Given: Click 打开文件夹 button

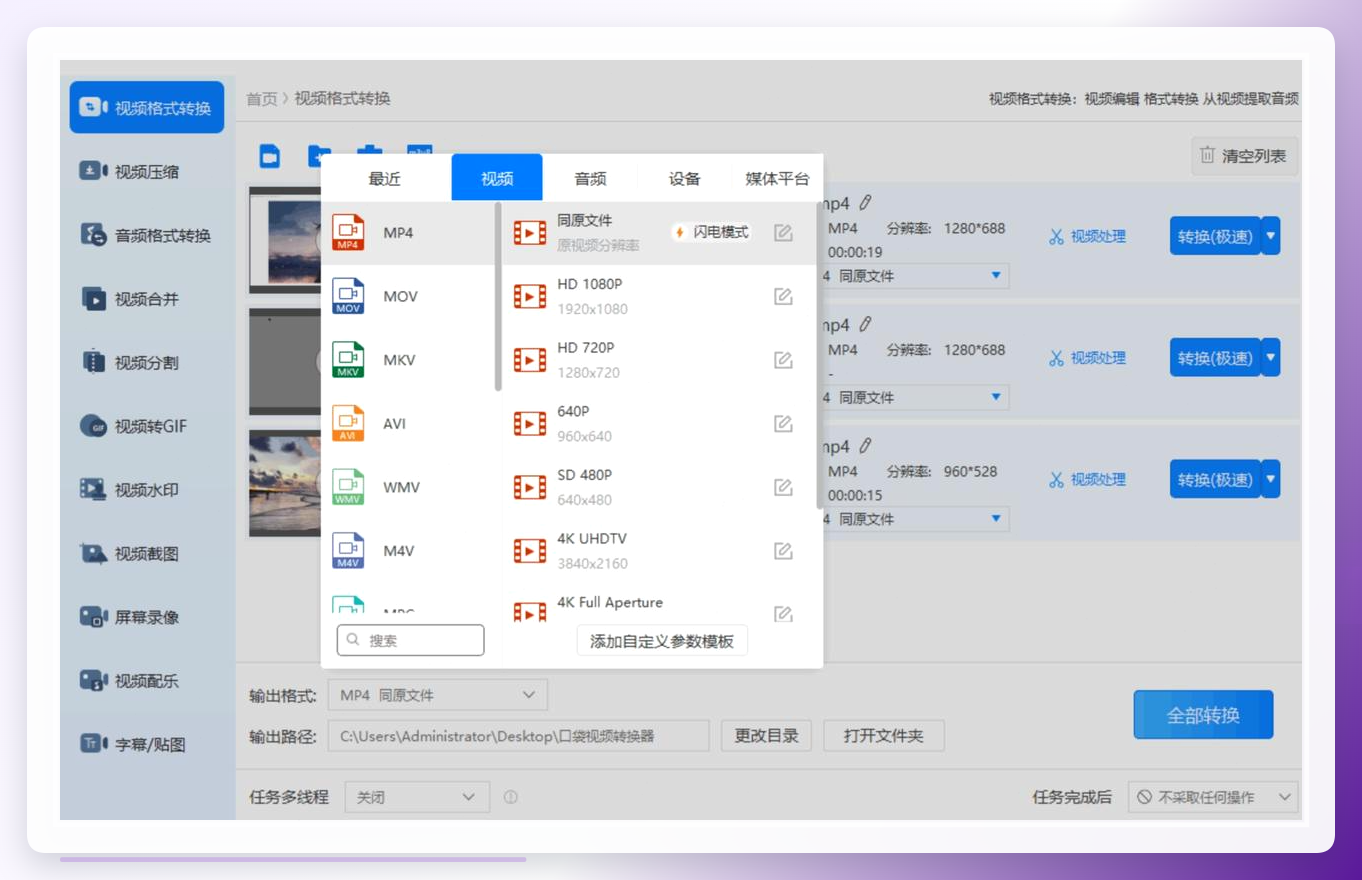Looking at the screenshot, I should pyautogui.click(x=883, y=736).
